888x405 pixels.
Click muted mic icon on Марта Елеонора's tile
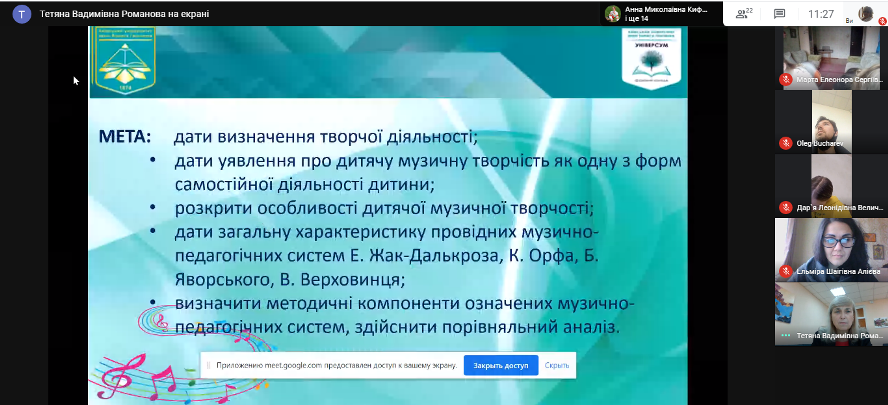pyautogui.click(x=785, y=79)
